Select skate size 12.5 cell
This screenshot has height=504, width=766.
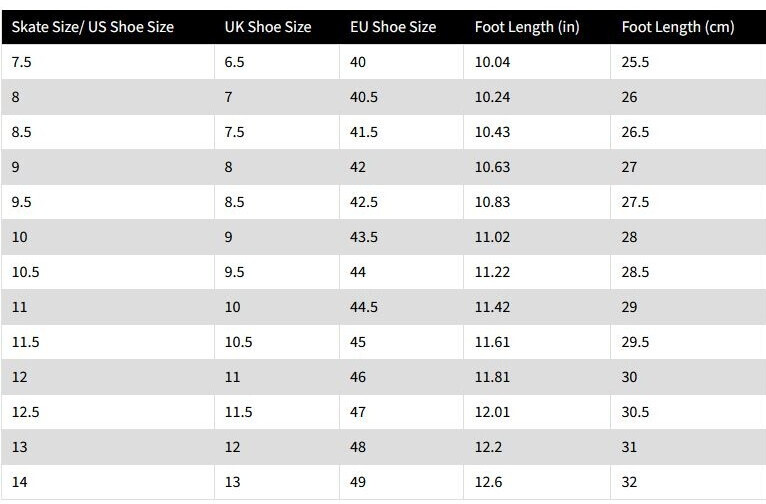tap(25, 412)
